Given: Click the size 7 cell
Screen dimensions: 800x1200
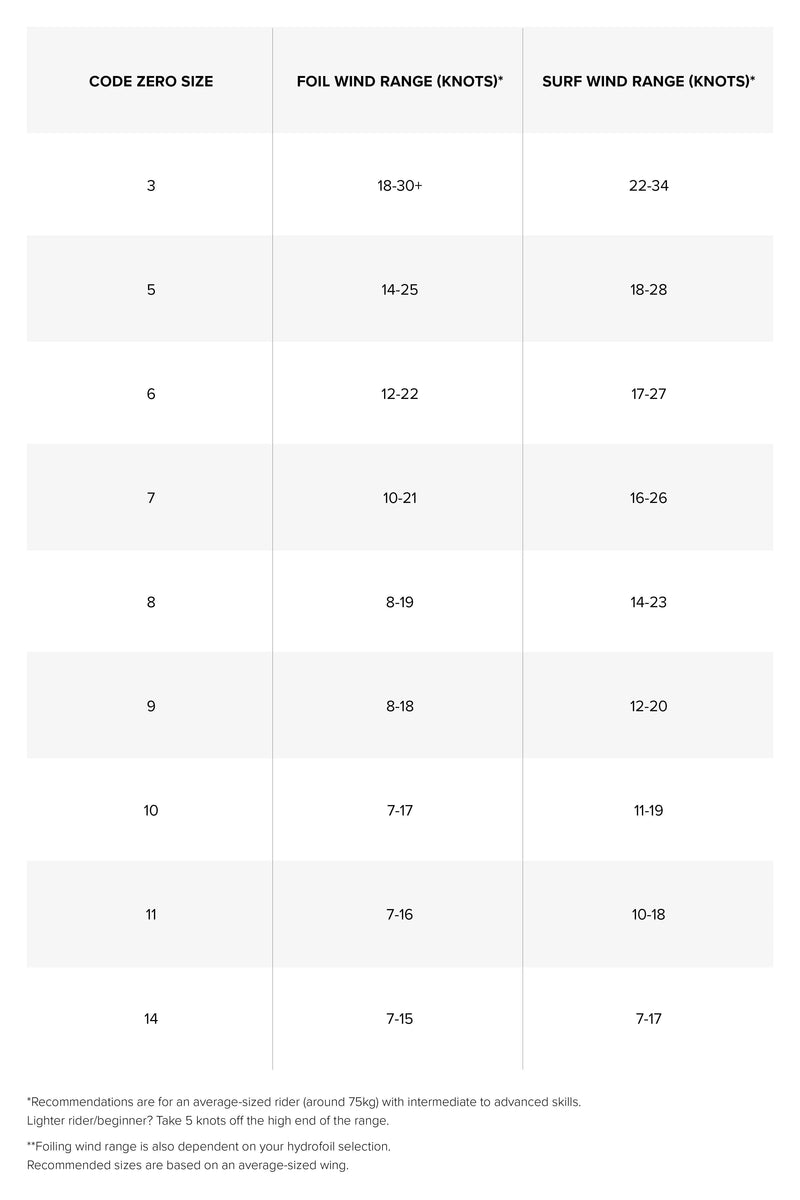Looking at the screenshot, I should click(x=151, y=498).
